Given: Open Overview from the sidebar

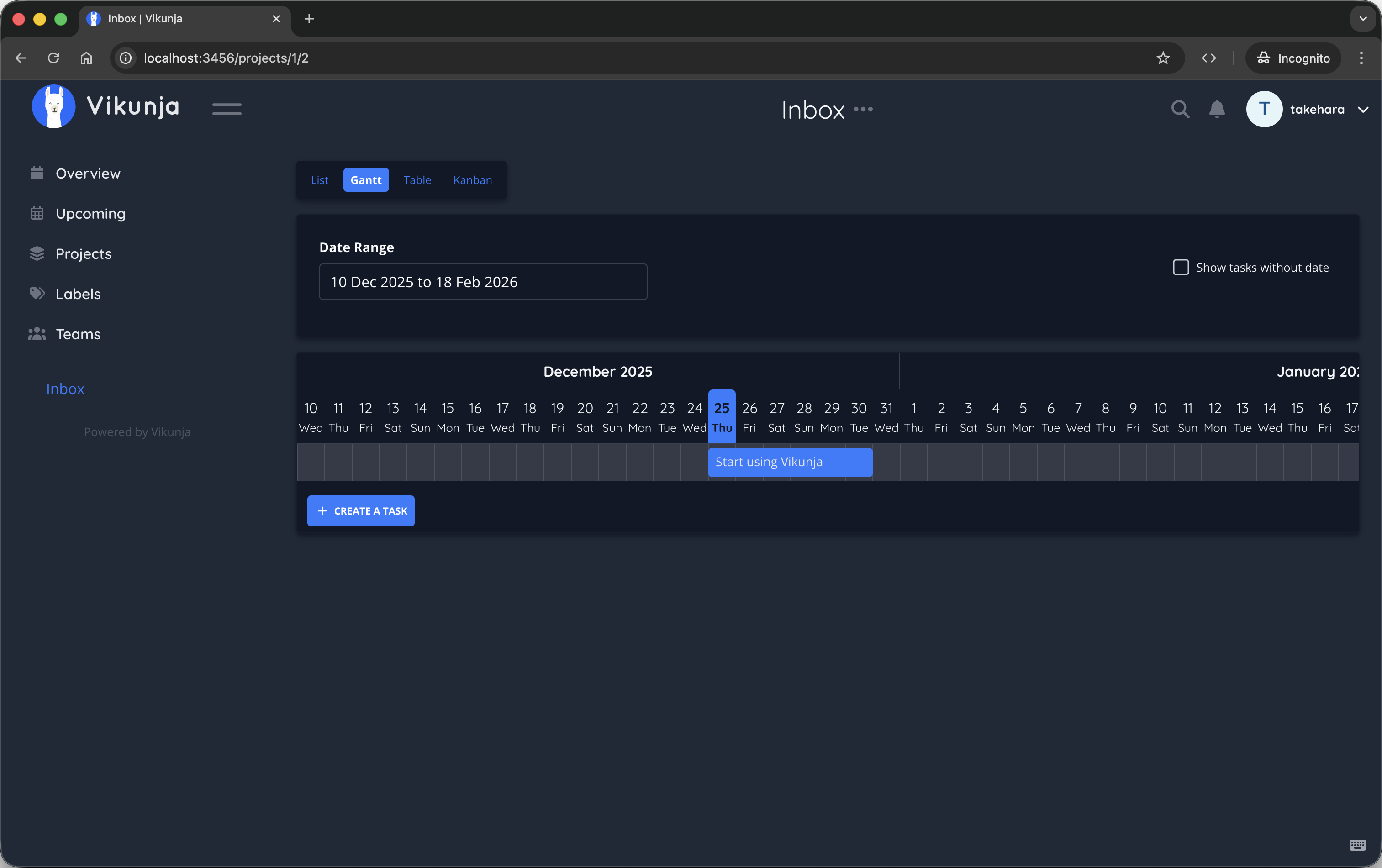Looking at the screenshot, I should click(88, 173).
